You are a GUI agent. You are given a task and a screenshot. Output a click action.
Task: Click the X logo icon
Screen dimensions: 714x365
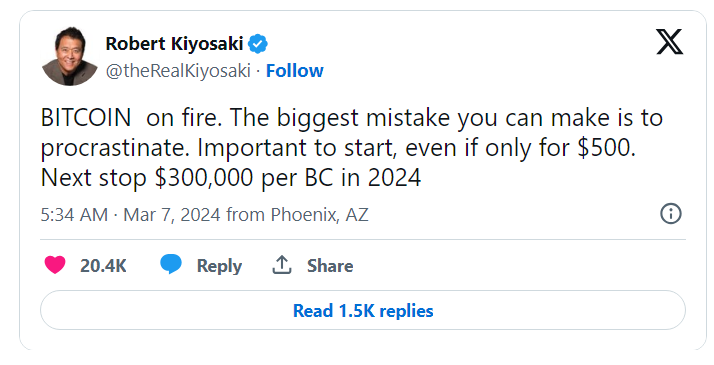coord(669,41)
